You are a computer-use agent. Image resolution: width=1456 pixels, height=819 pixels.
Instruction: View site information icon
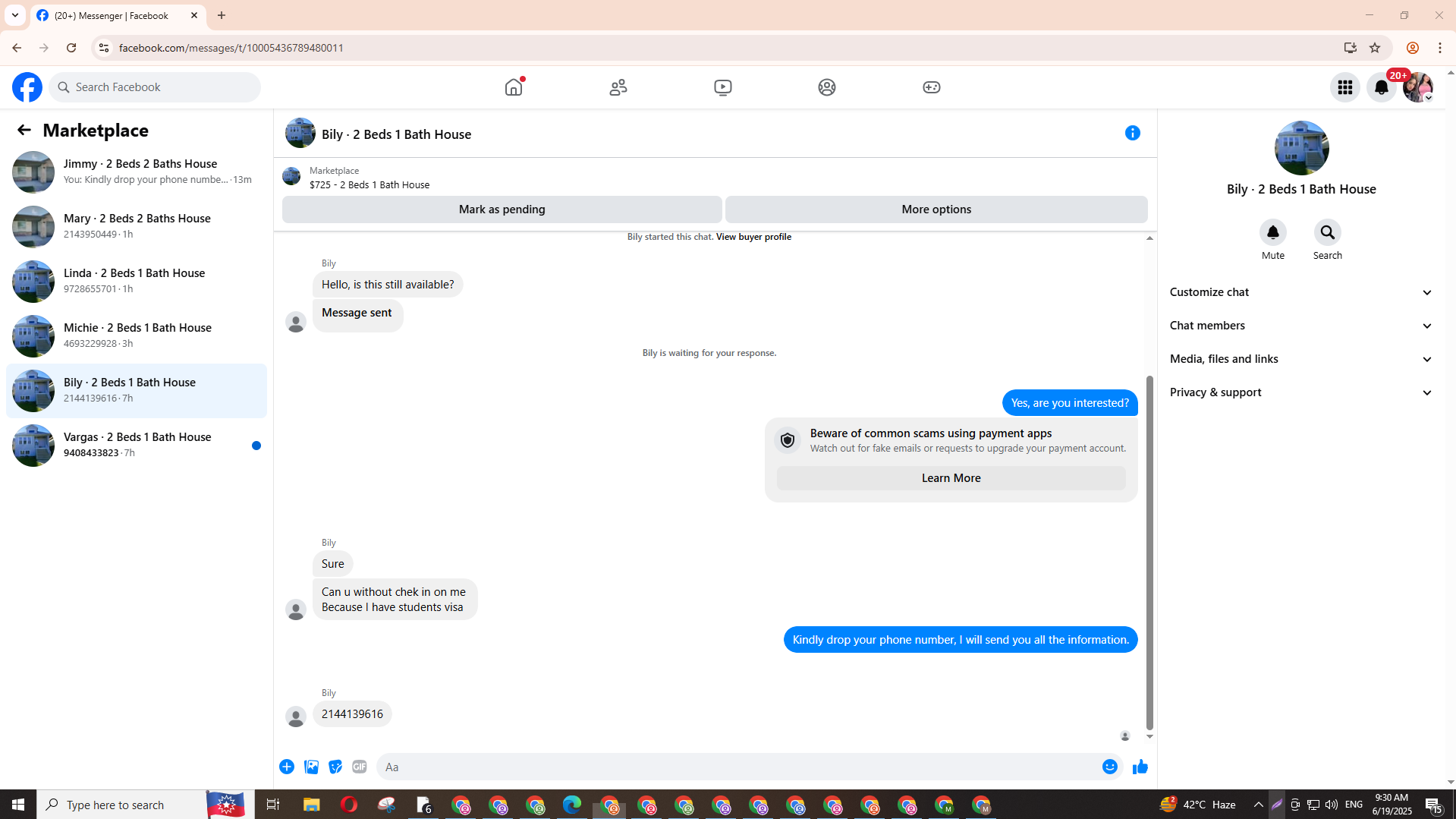(104, 48)
